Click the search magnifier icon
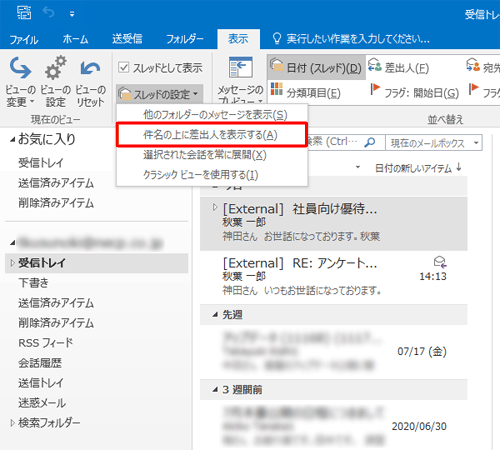The image size is (500, 450). click(x=369, y=143)
